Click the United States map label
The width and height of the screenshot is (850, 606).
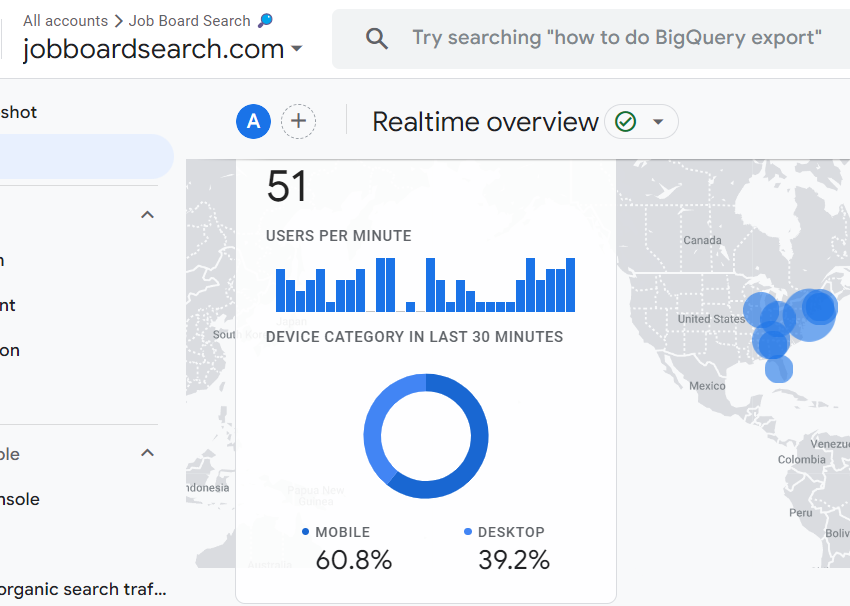(x=711, y=319)
